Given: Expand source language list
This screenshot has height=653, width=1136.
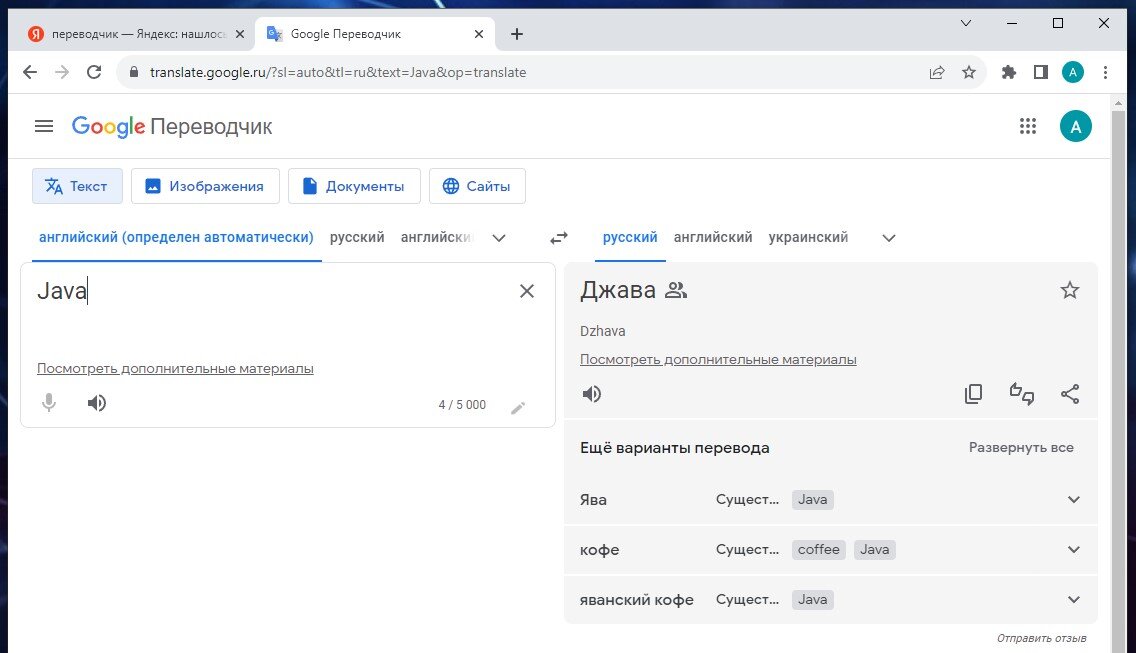Looking at the screenshot, I should pyautogui.click(x=498, y=238).
